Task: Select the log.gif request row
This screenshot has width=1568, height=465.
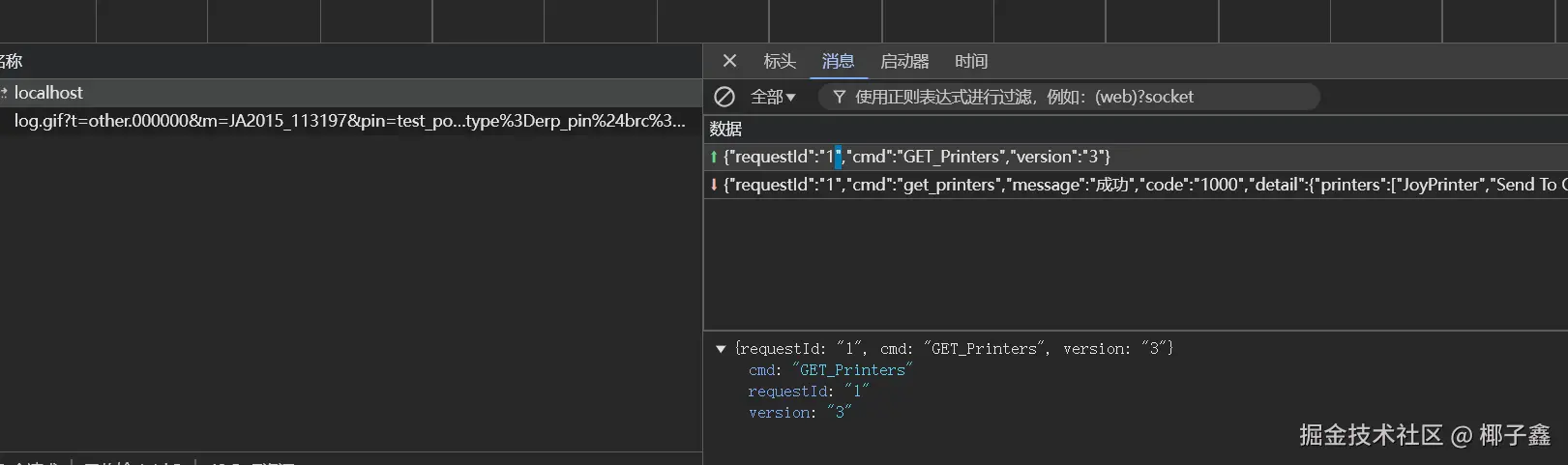Action: coord(350,121)
